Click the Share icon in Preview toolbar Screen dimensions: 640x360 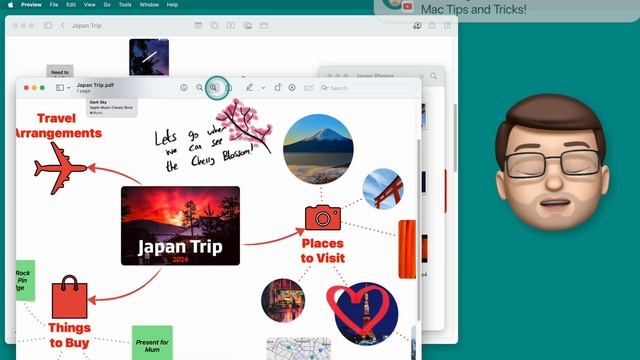(x=229, y=87)
